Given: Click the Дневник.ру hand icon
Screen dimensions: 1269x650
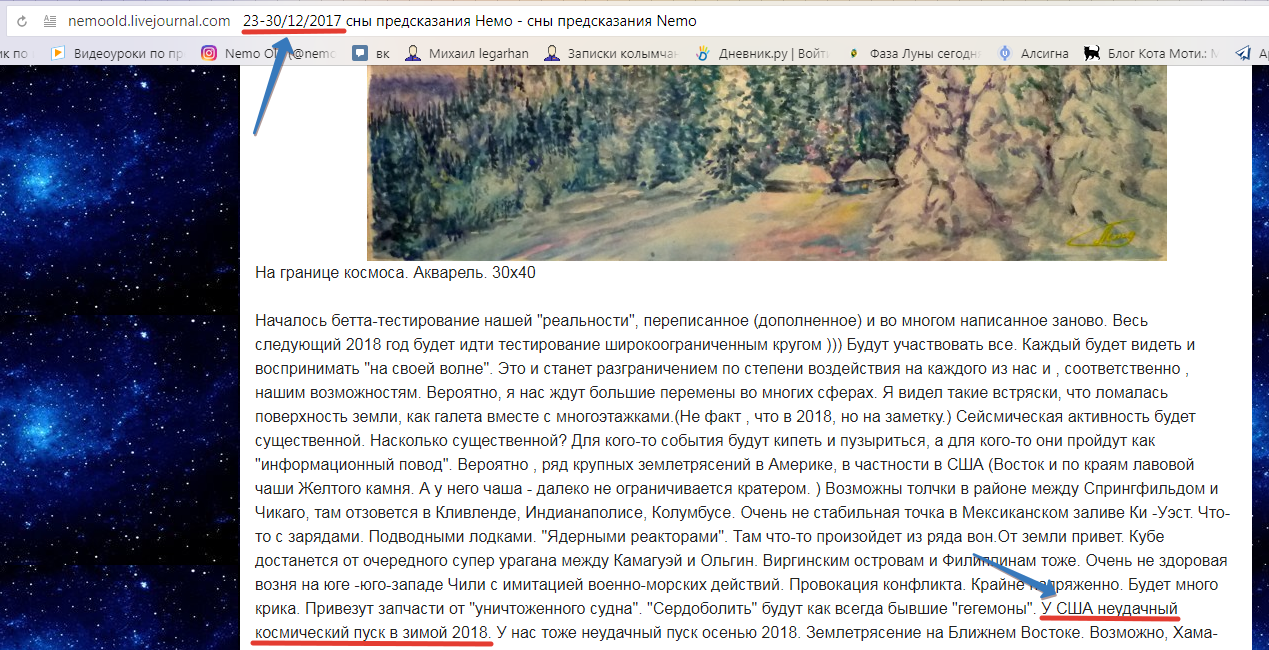Looking at the screenshot, I should point(703,54).
